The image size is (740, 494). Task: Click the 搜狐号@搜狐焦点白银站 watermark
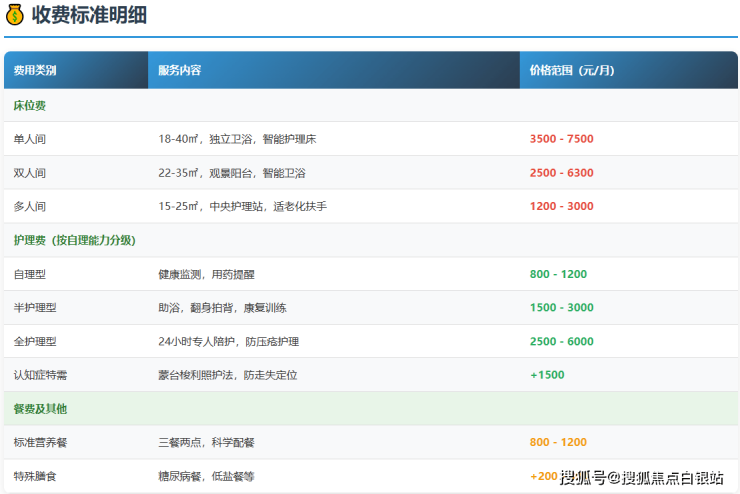642,477
